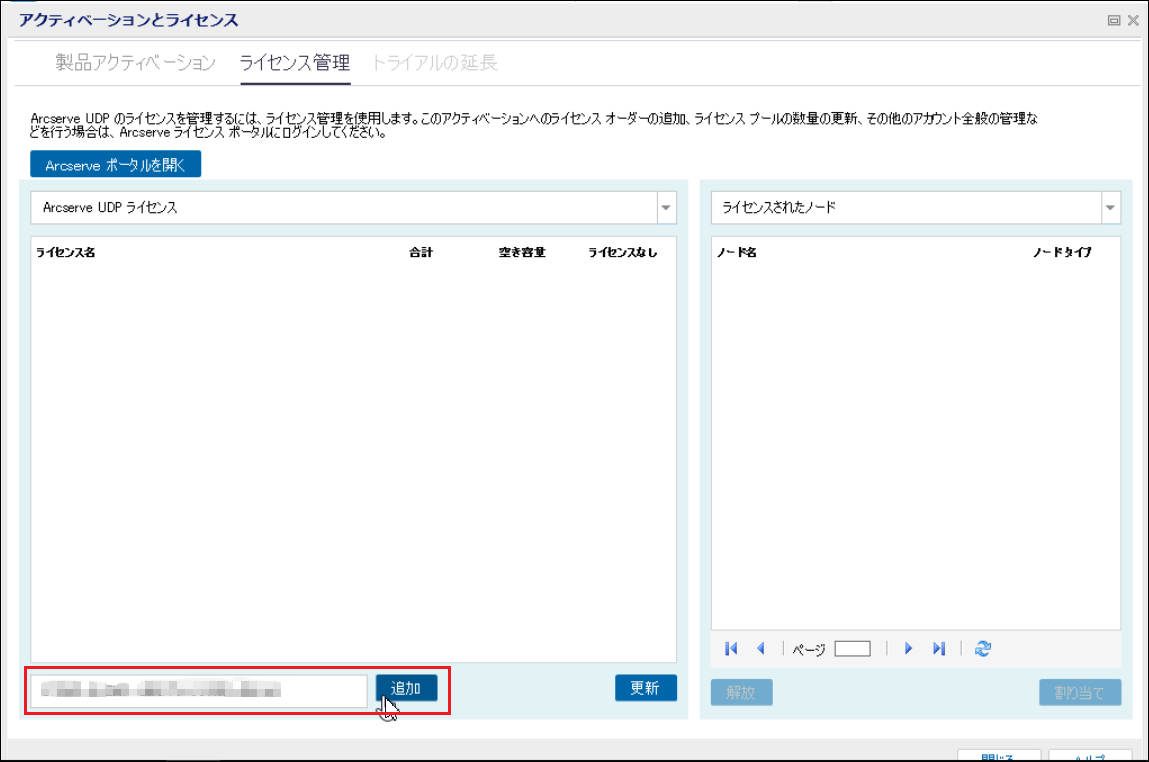Click the ページ number input box
Viewport: 1149px width, 762px height.
[852, 649]
